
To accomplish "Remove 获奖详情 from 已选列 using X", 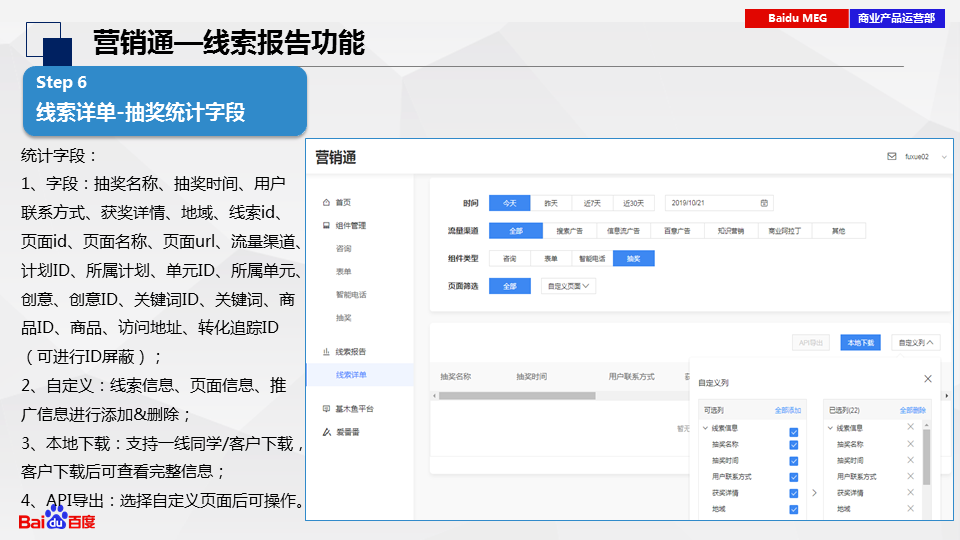I will click(x=910, y=492).
